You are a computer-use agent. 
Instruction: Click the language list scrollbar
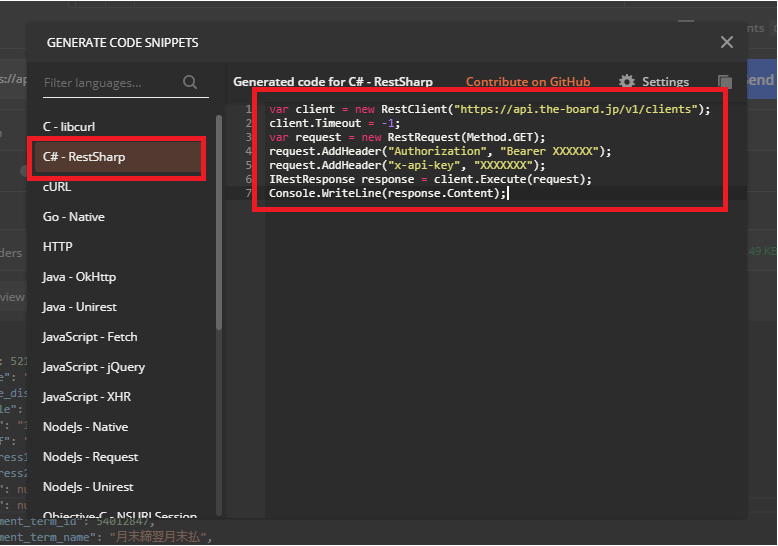click(x=219, y=220)
